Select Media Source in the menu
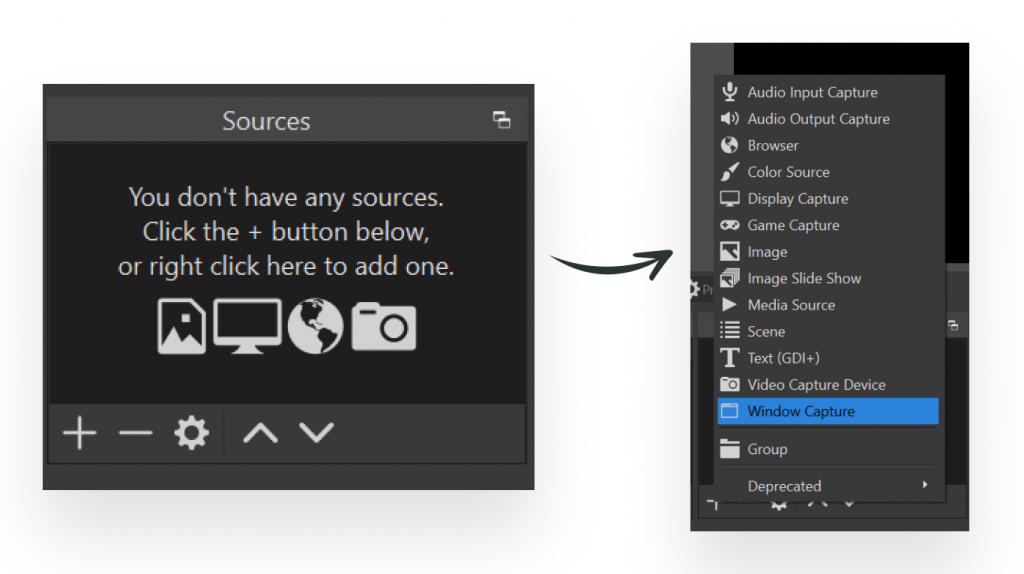1024x574 pixels. click(828, 304)
